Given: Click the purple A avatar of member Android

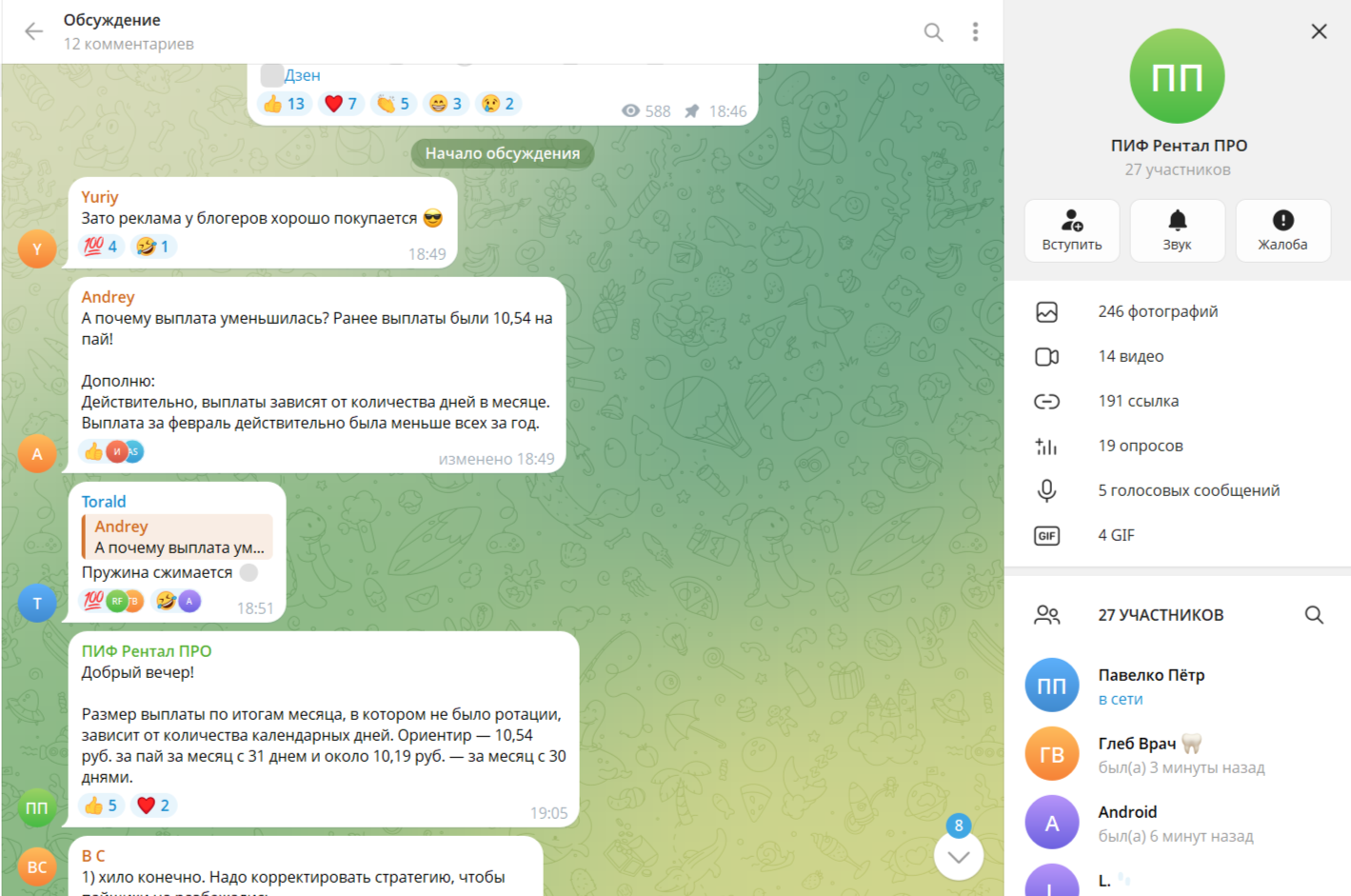Looking at the screenshot, I should [x=1052, y=823].
